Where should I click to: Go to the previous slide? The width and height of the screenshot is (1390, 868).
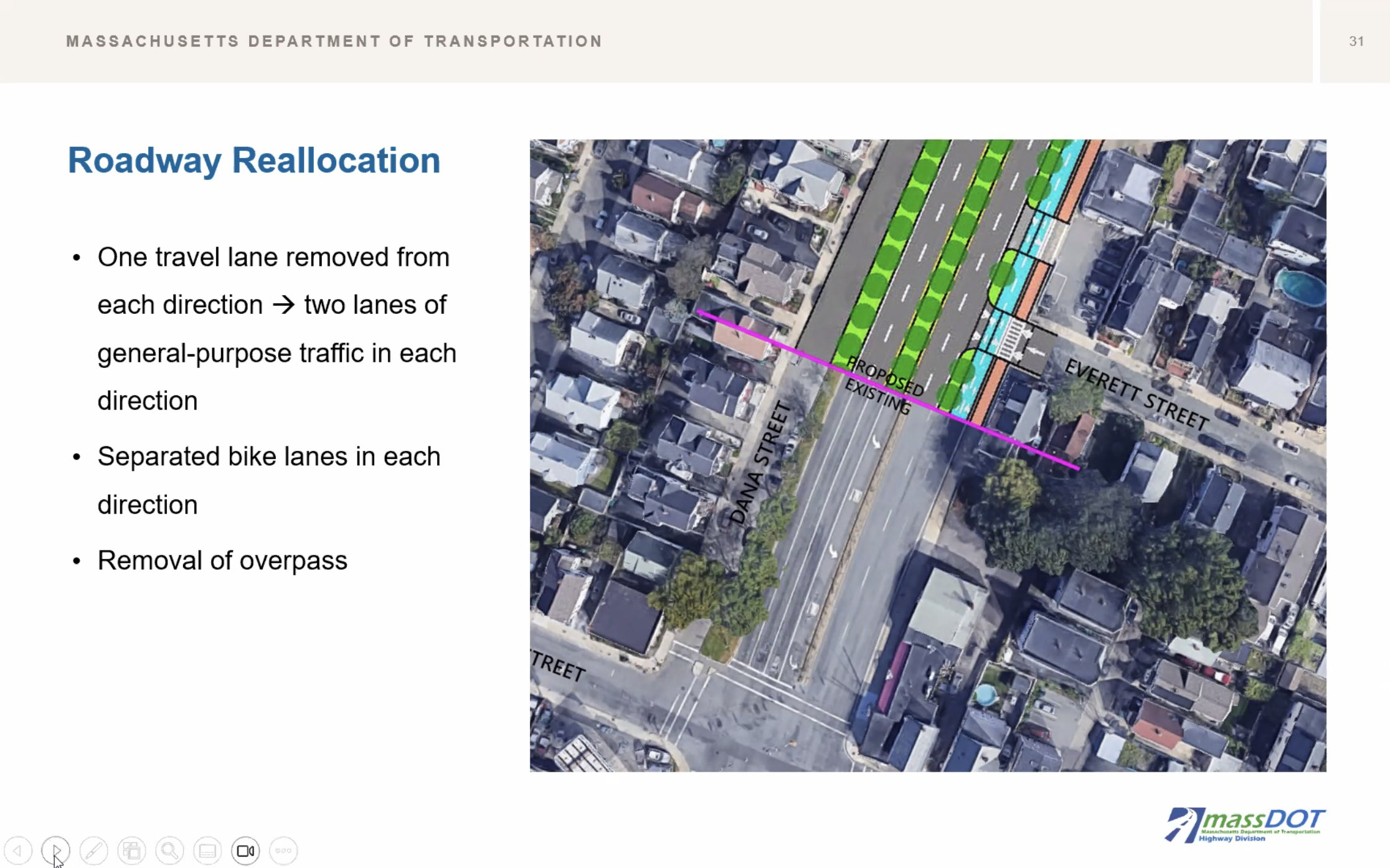(x=18, y=851)
